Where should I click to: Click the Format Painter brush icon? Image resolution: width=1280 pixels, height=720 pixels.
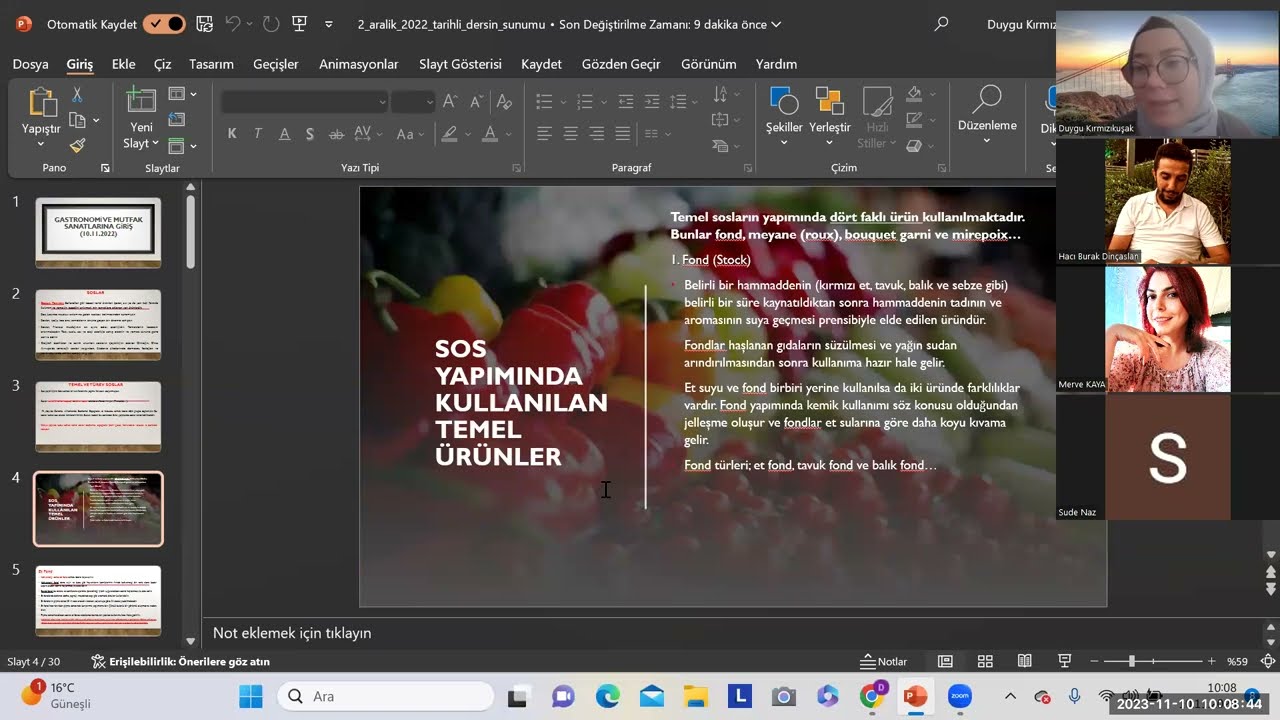point(77,145)
